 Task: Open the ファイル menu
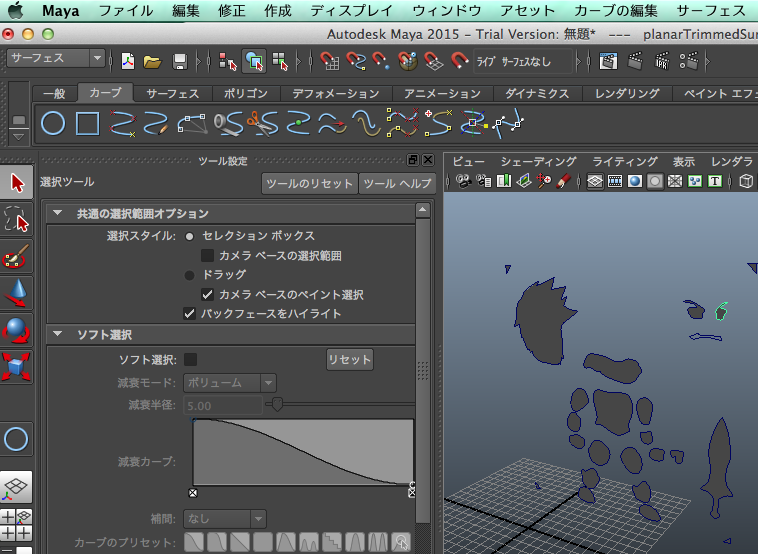(x=126, y=11)
